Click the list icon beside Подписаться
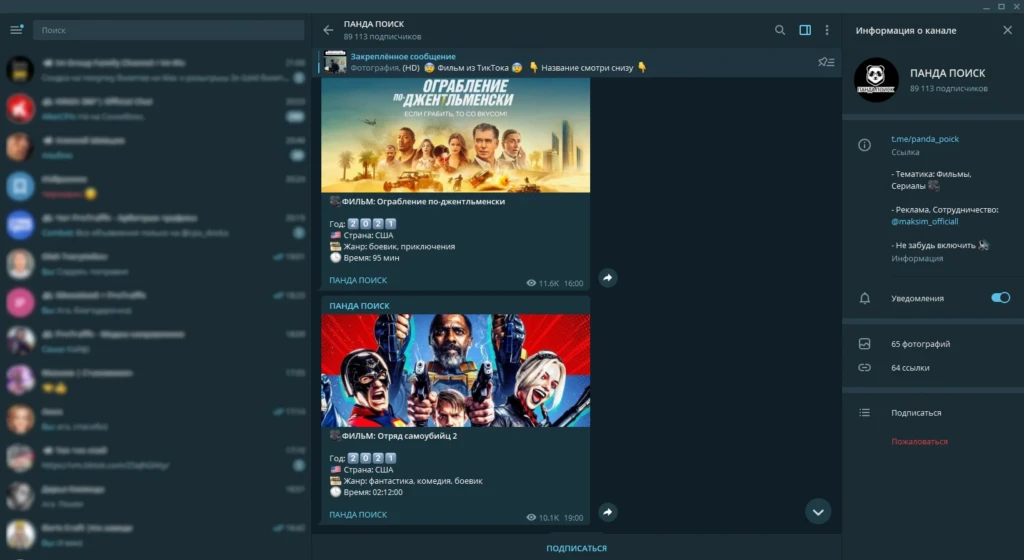 (864, 412)
